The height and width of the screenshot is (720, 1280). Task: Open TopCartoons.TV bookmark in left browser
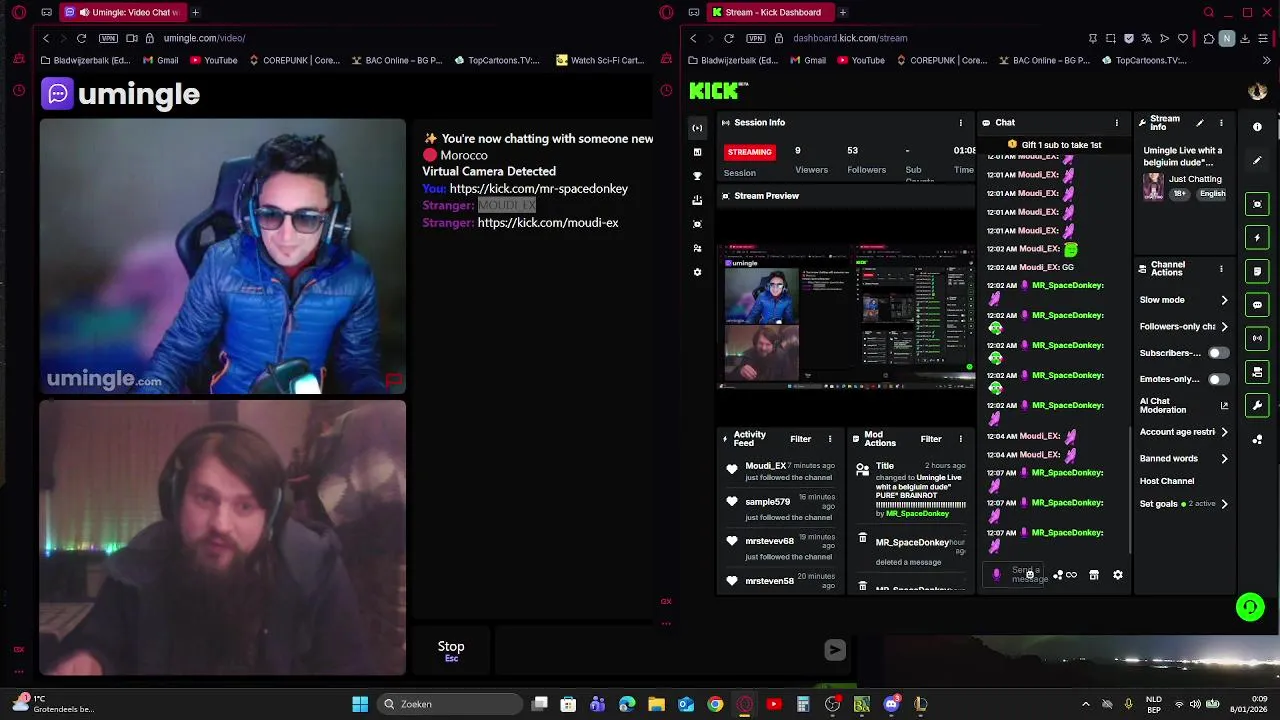pos(496,60)
